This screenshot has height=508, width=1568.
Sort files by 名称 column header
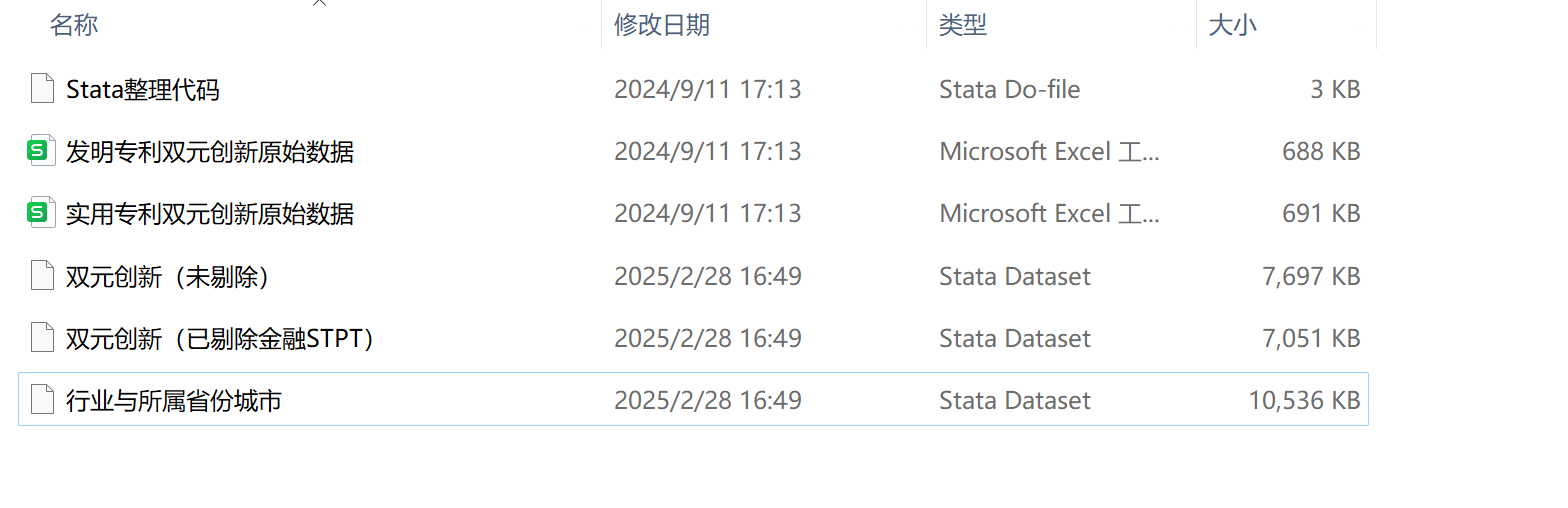click(74, 25)
